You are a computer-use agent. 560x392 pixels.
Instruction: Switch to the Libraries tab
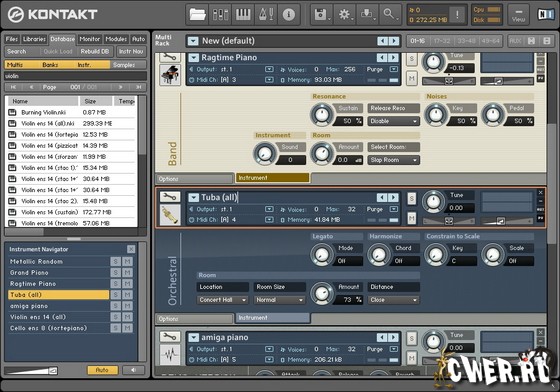pos(34,39)
